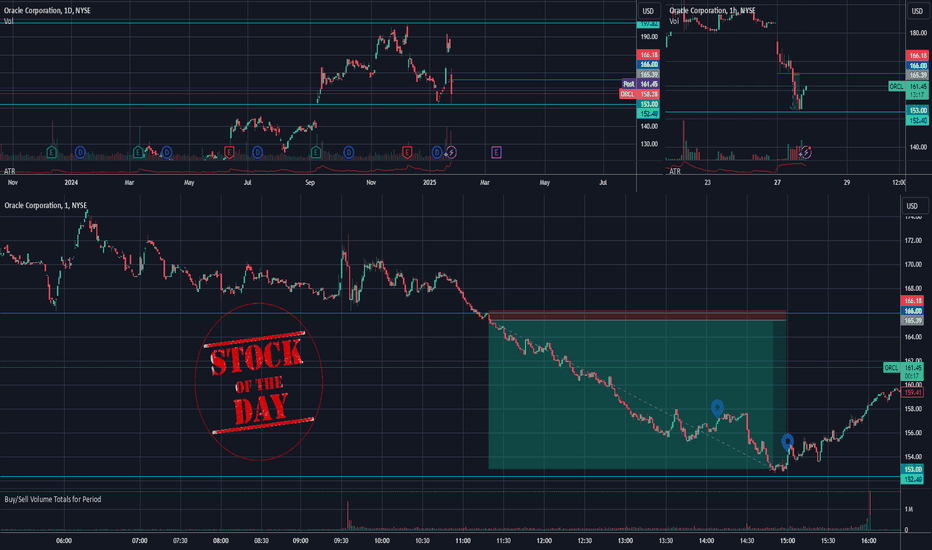The height and width of the screenshot is (550, 932).
Task: Select the ATR indicator label on 1h chart
Action: [675, 171]
